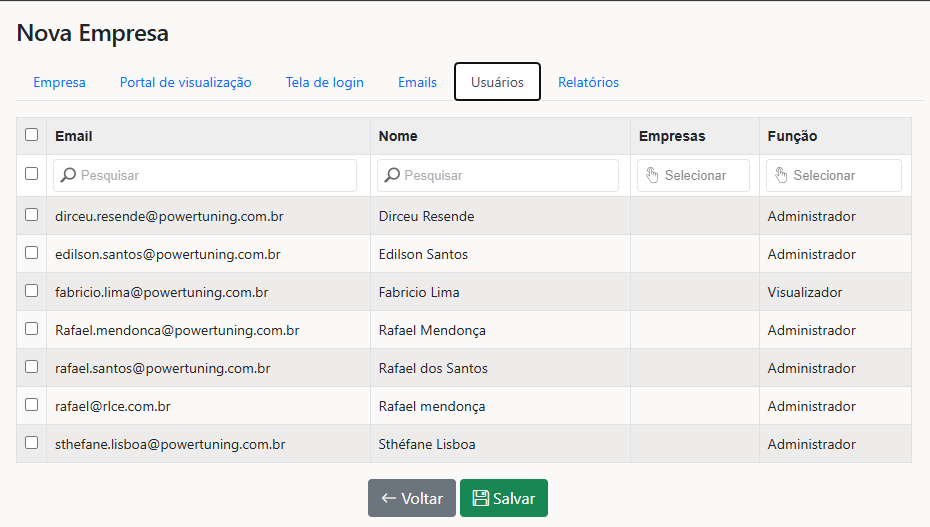Click the floppy disk icon on Salvar
Image resolution: width=930 pixels, height=527 pixels.
(x=480, y=499)
